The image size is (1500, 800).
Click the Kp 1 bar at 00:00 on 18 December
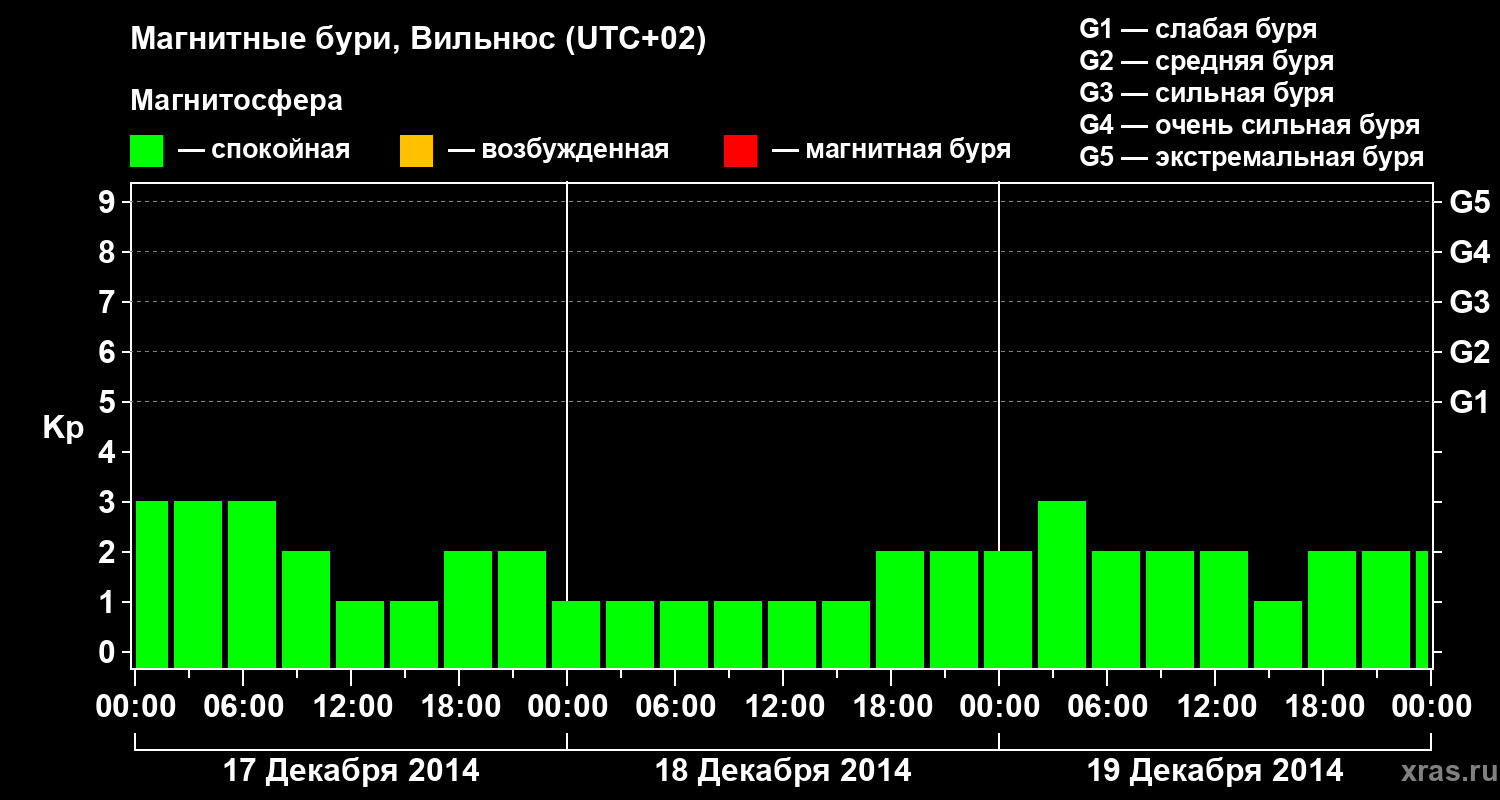click(576, 634)
